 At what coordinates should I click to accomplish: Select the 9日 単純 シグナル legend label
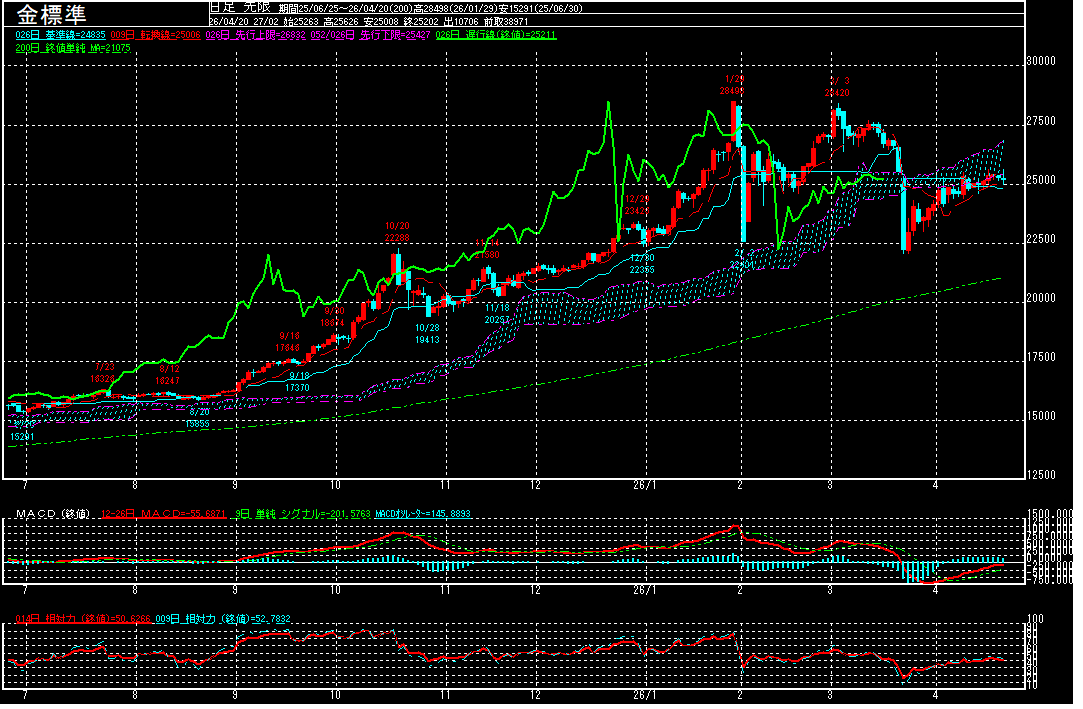[x=299, y=514]
